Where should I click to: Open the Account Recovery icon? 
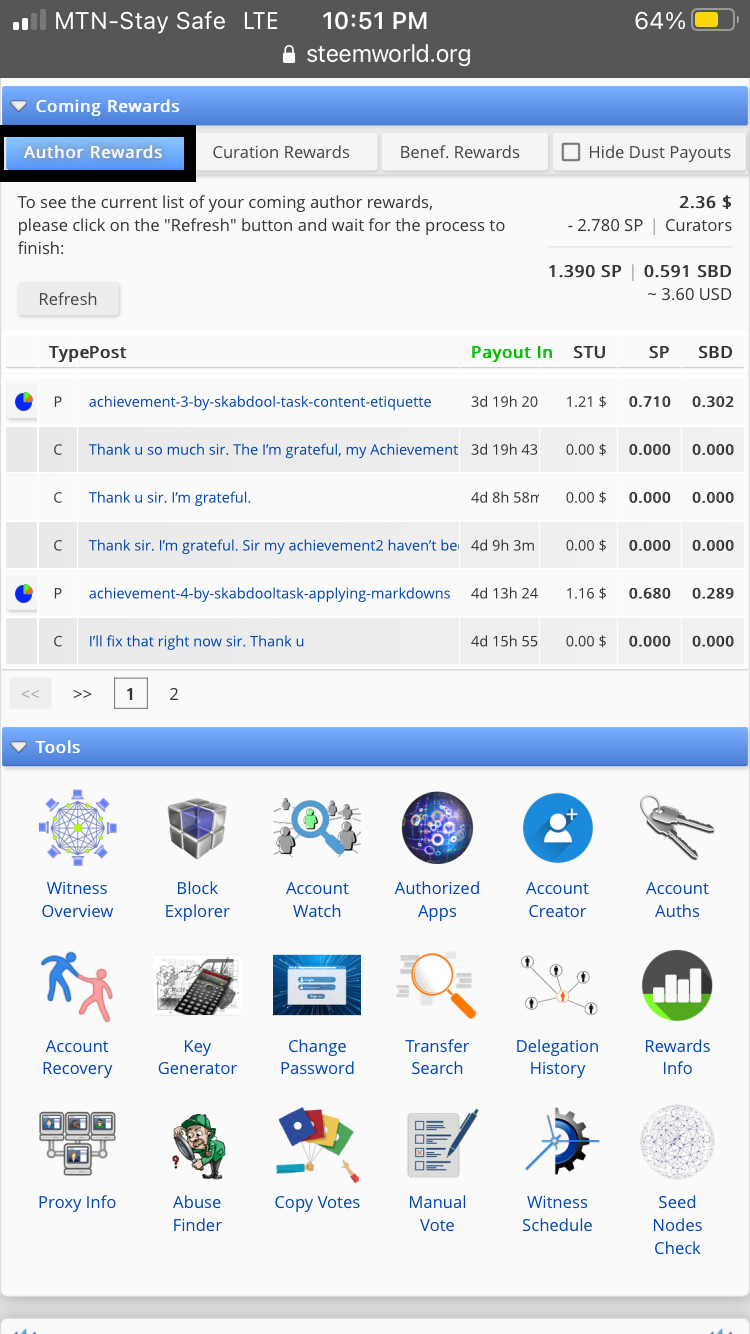[x=77, y=985]
